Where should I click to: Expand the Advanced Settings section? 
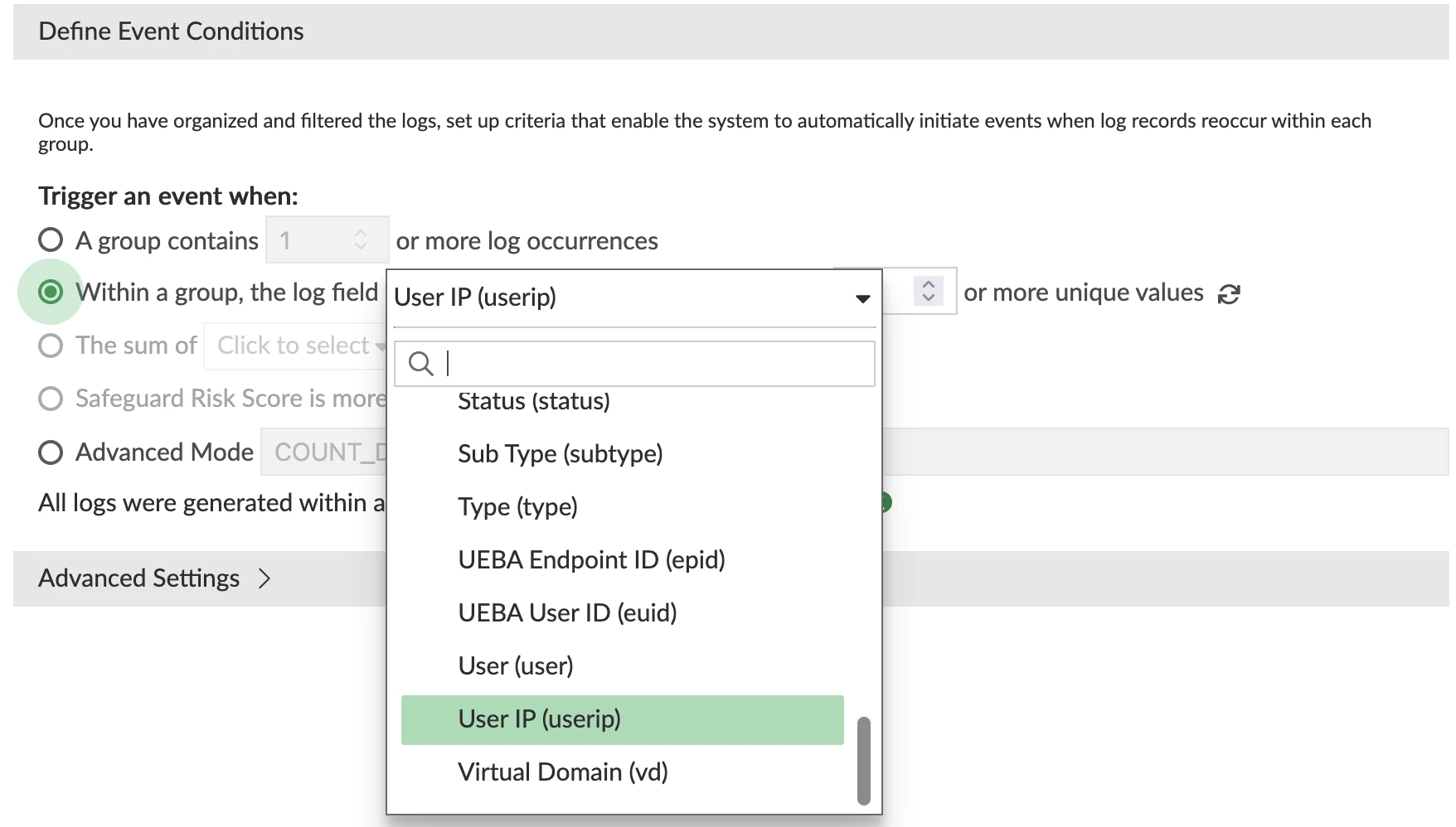pyautogui.click(x=154, y=578)
